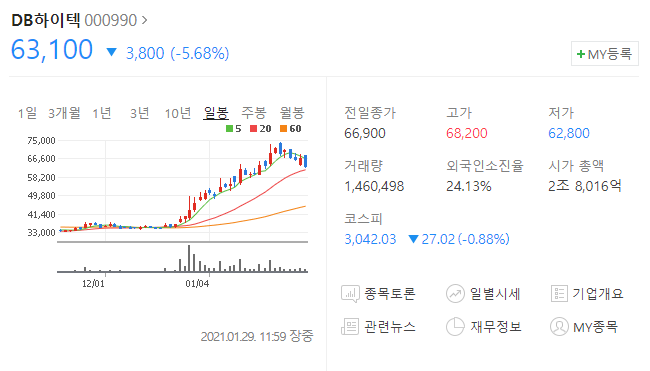Click the previous close value 66,900
The height and width of the screenshot is (371, 650).
pos(365,133)
